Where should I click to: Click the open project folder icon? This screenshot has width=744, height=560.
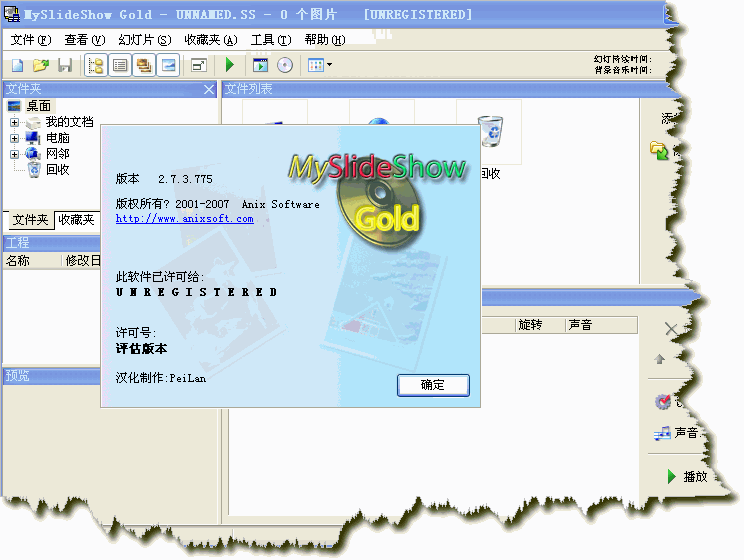(x=41, y=65)
